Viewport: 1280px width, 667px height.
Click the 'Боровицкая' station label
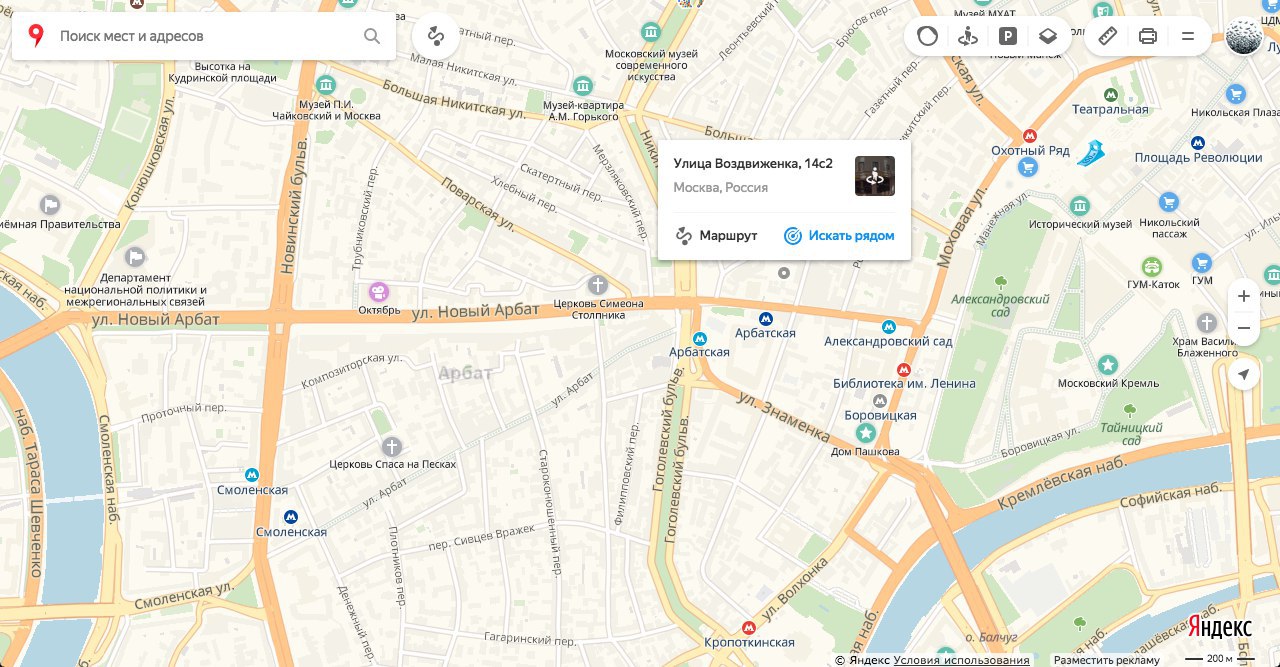(x=881, y=413)
